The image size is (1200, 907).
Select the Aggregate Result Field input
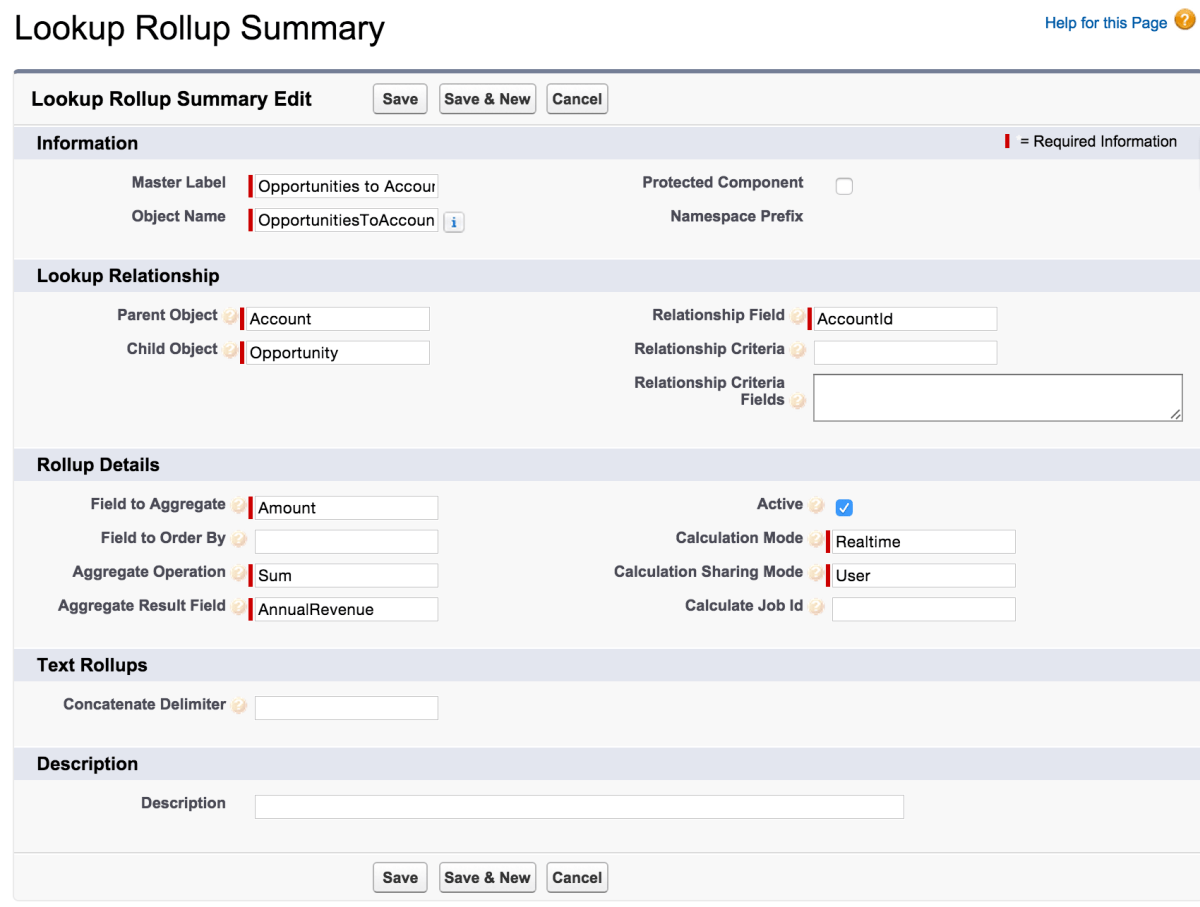(346, 609)
